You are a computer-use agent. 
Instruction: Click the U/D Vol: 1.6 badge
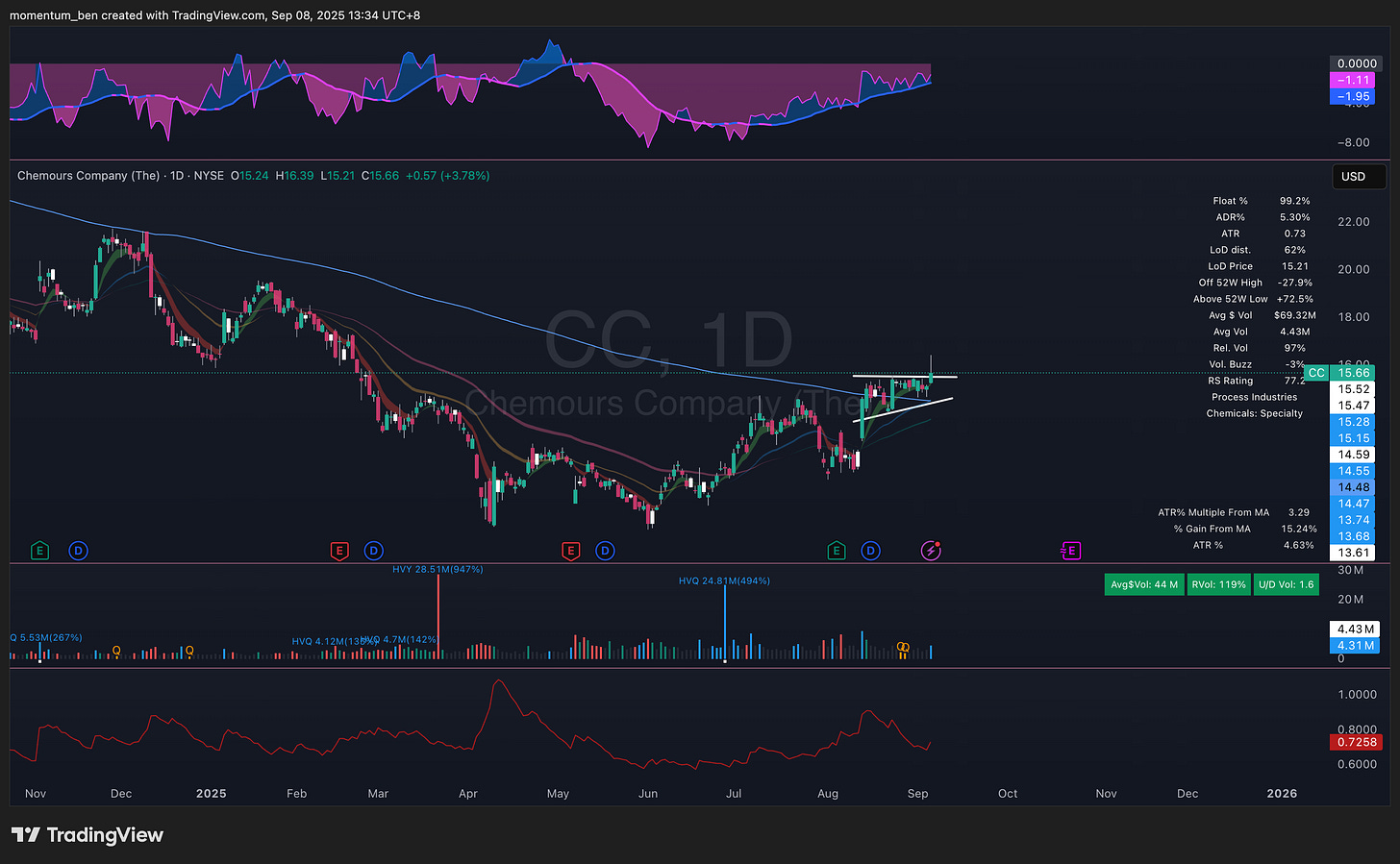(1287, 584)
